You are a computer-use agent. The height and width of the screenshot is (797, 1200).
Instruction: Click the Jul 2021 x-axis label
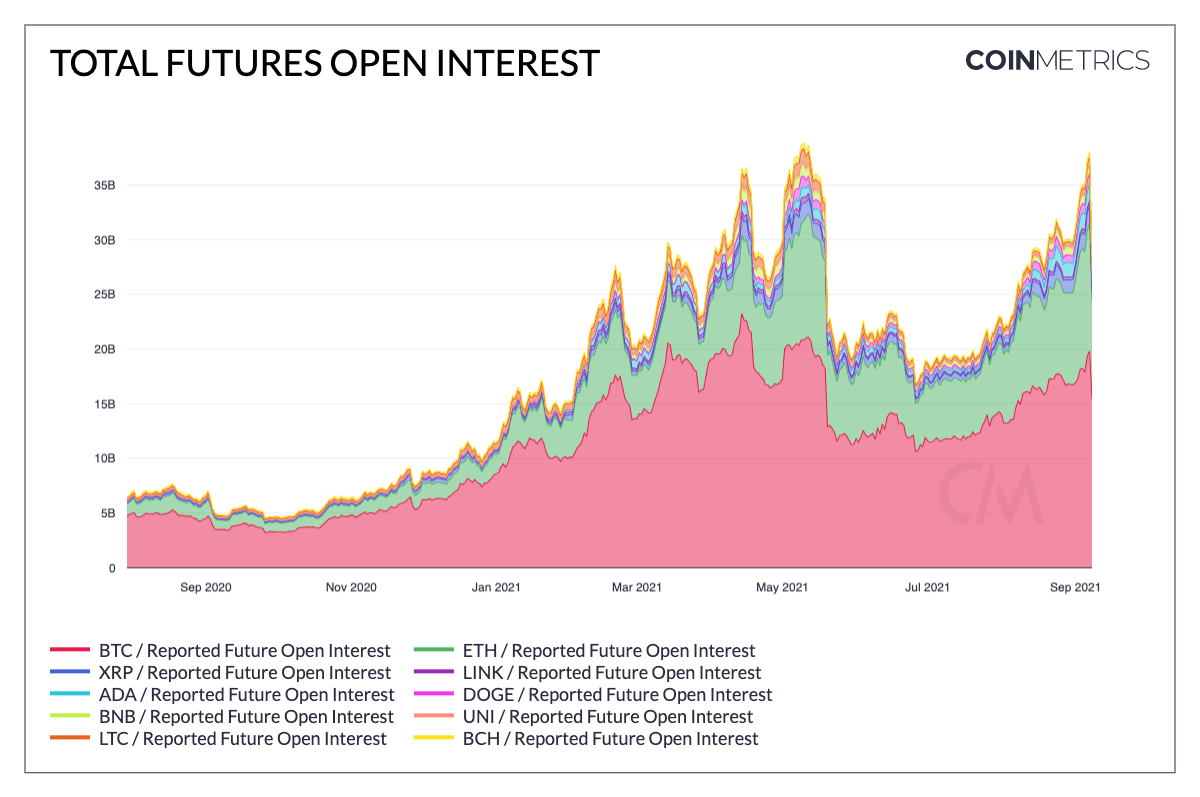point(927,587)
